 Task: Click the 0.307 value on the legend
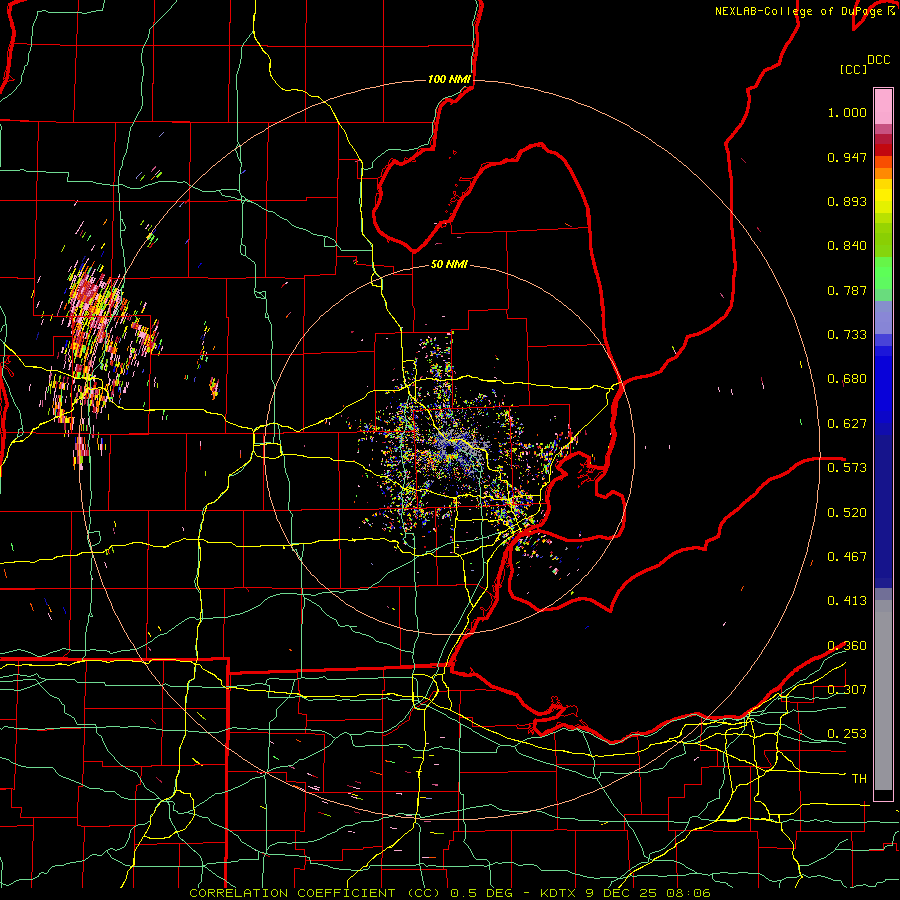point(847,690)
